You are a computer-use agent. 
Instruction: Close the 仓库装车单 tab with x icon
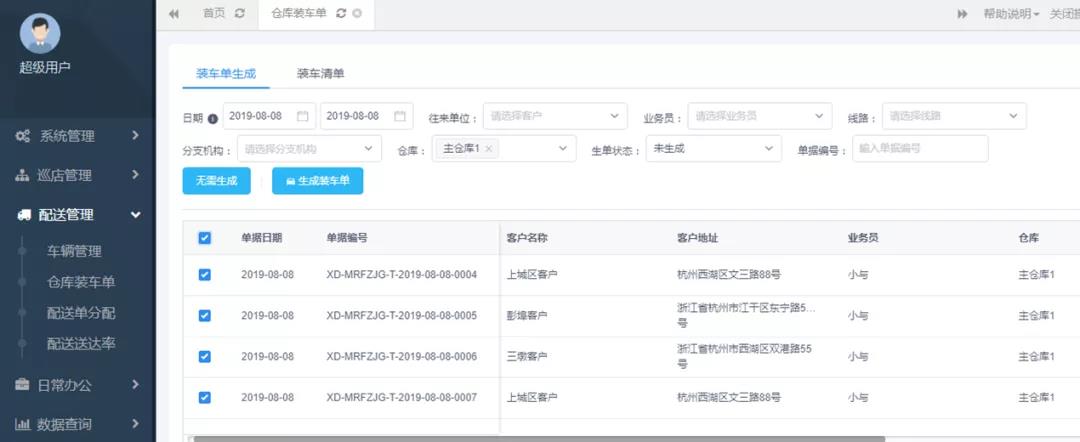point(357,13)
